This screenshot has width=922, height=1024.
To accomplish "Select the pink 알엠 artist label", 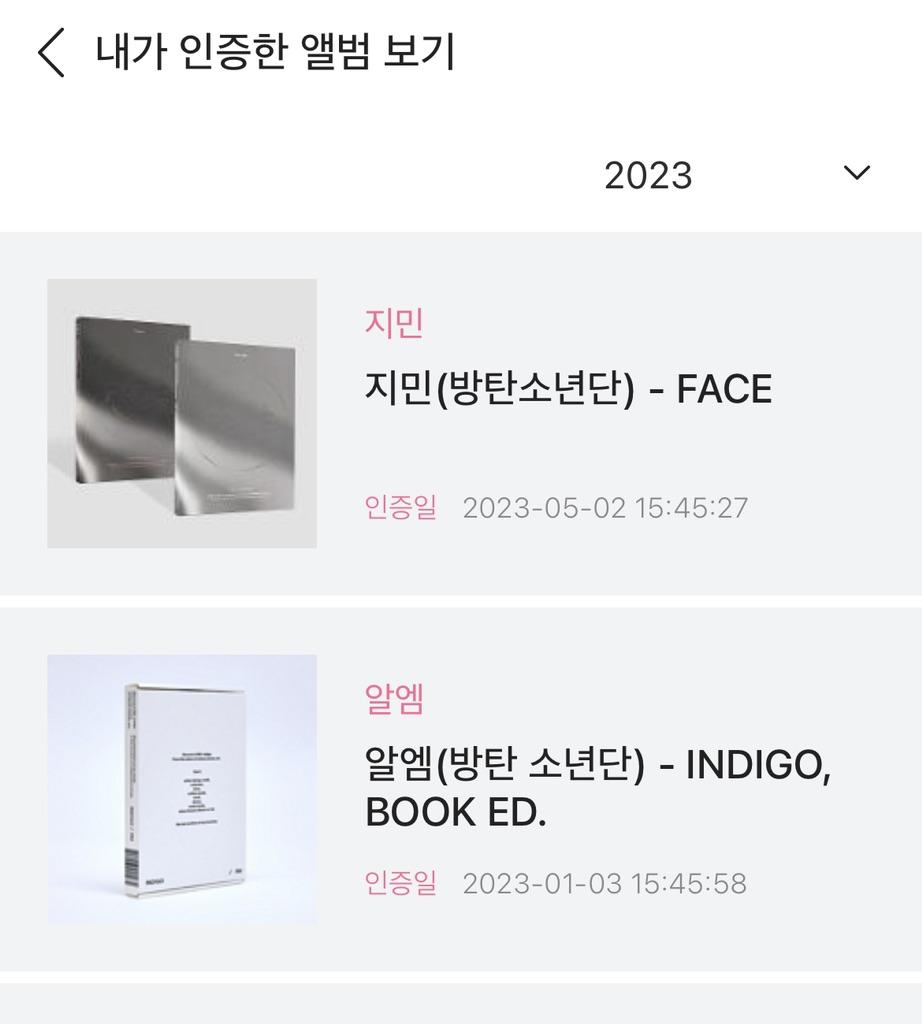I will coord(394,700).
